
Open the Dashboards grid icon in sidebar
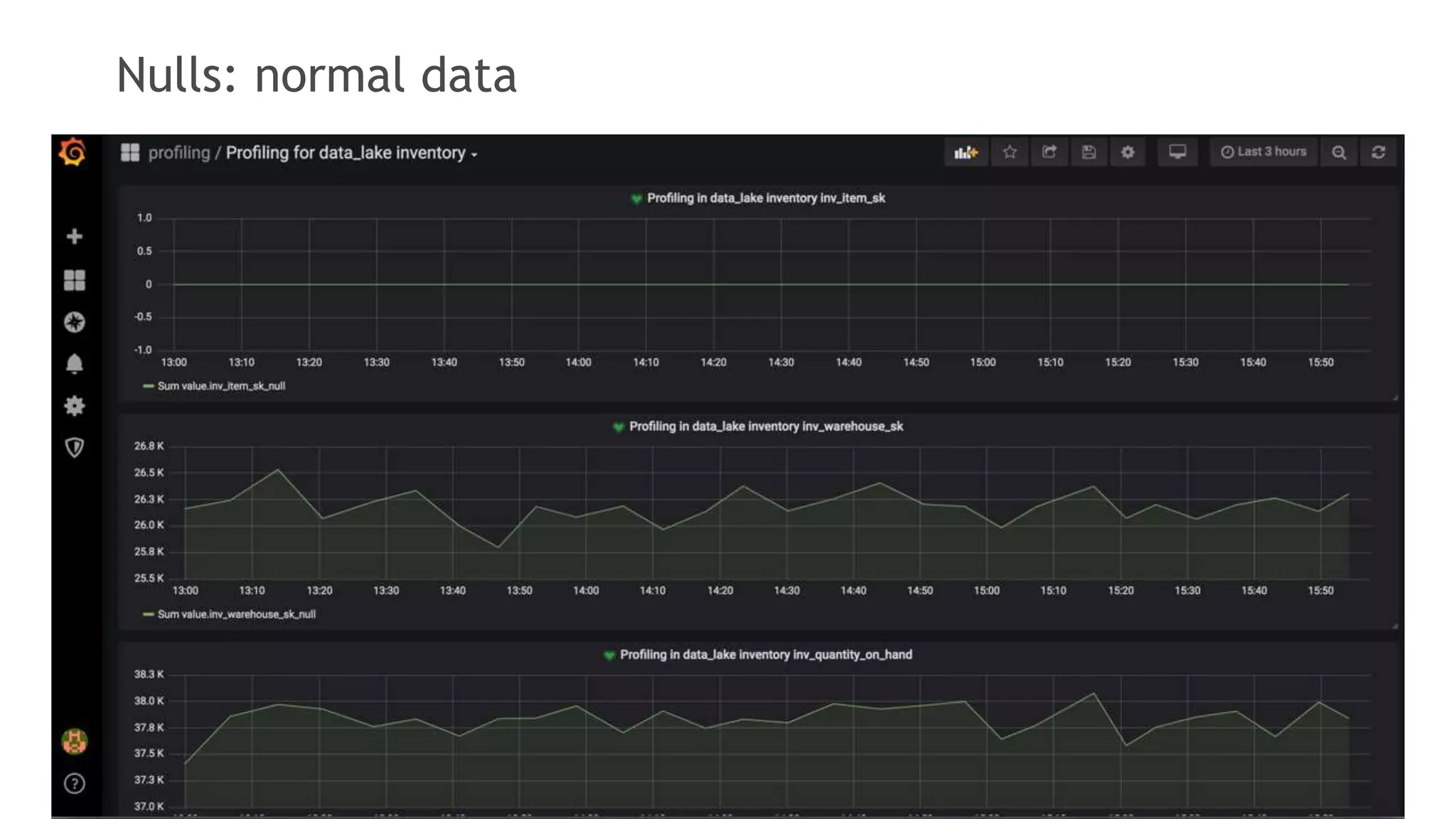click(74, 279)
